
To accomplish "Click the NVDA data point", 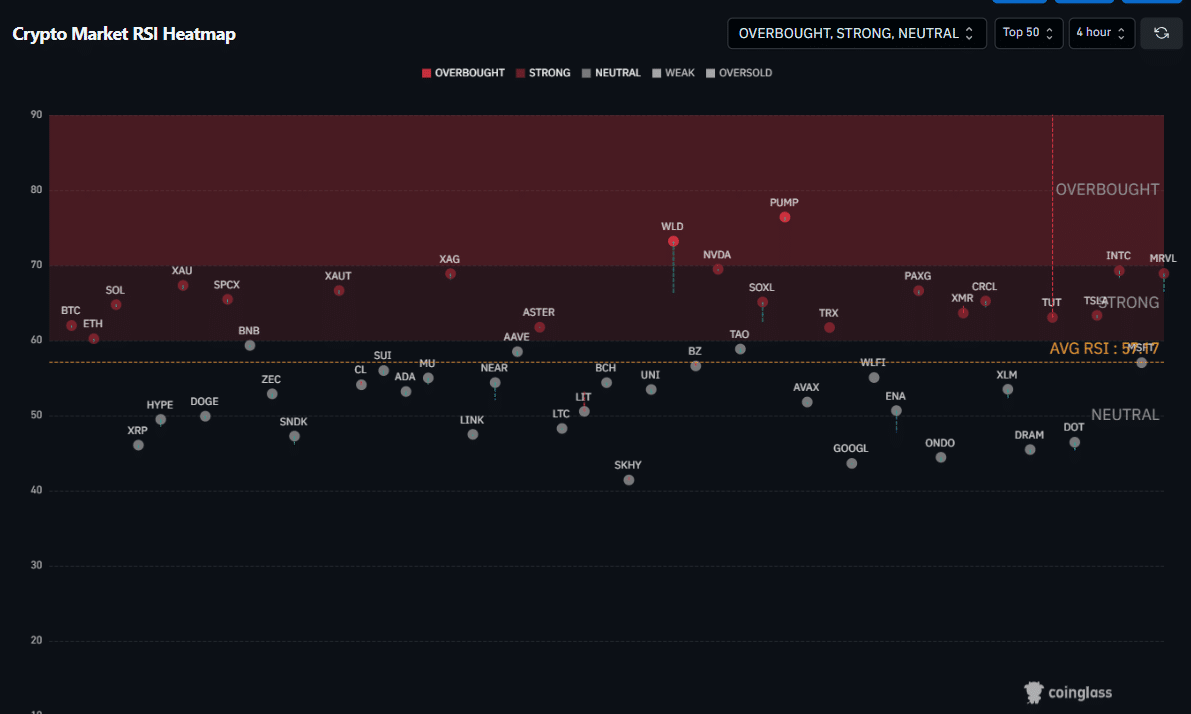I will click(x=718, y=269).
